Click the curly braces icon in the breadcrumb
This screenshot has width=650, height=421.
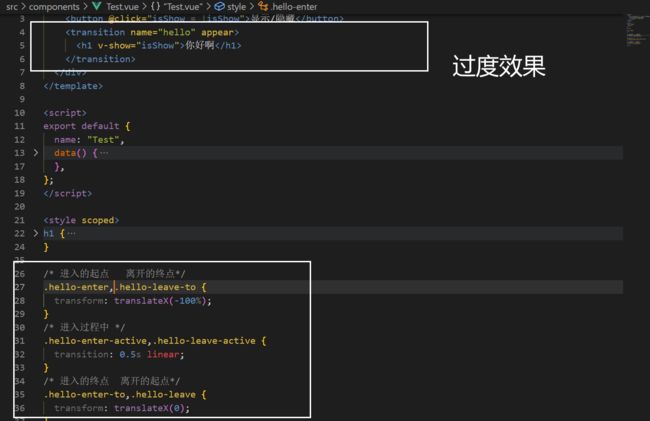[x=155, y=6]
